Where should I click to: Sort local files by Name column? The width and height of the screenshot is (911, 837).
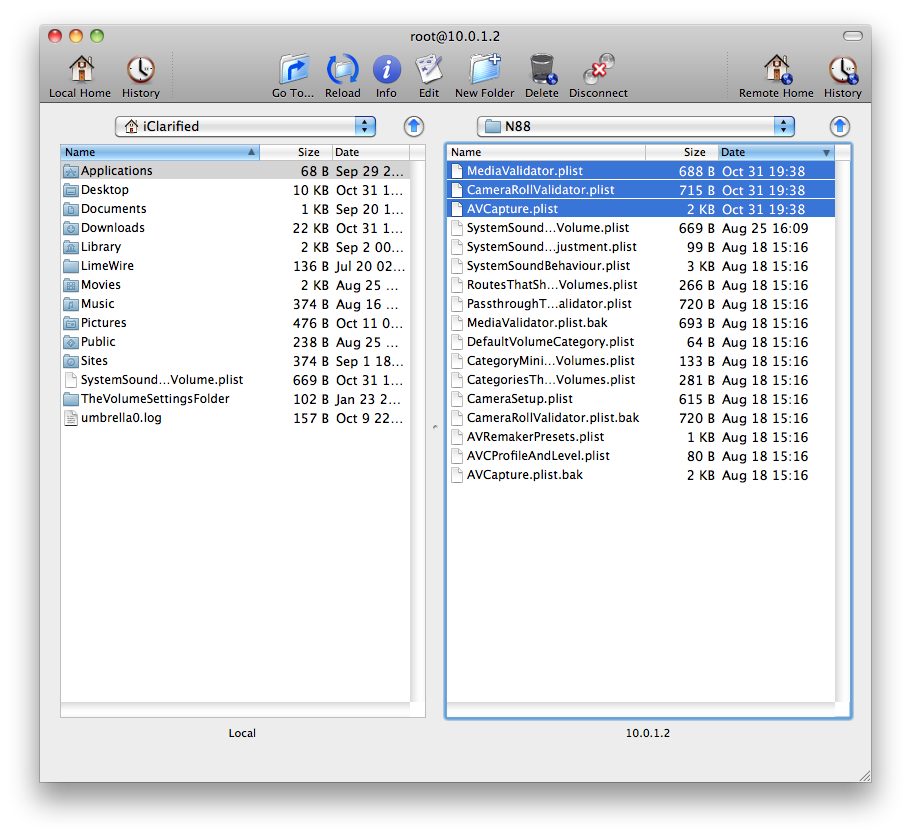[160, 152]
